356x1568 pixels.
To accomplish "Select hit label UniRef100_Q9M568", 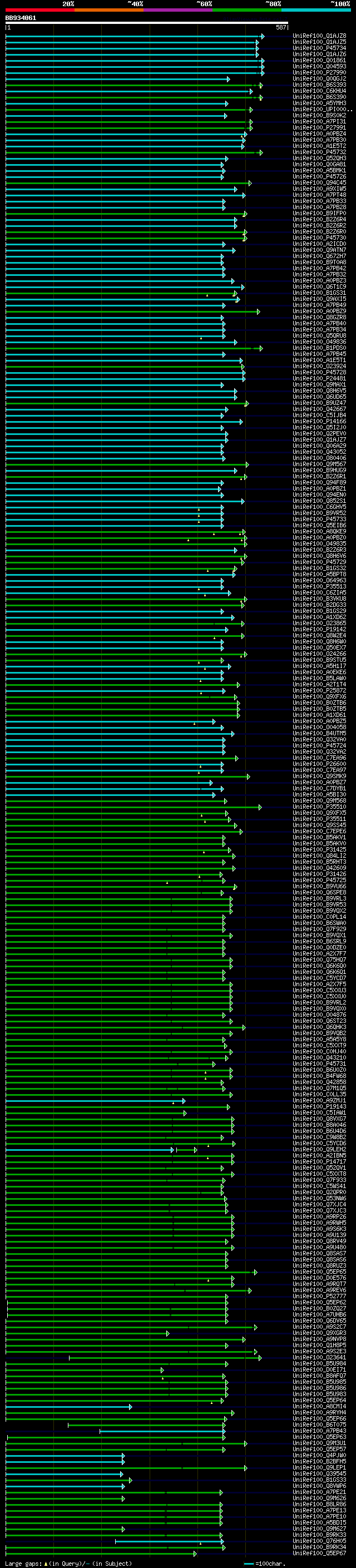I will coord(319,800).
